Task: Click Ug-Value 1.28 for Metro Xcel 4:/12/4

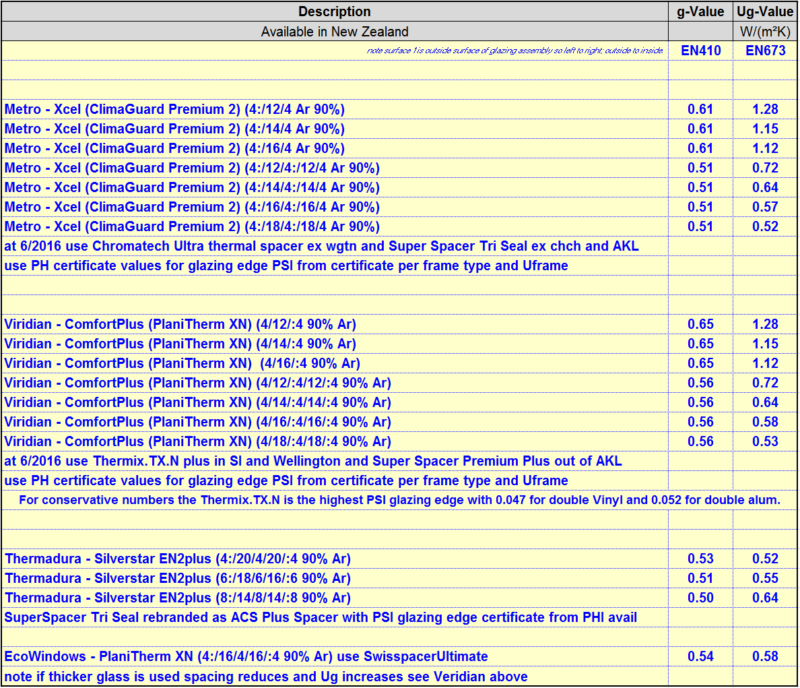Action: coord(765,109)
